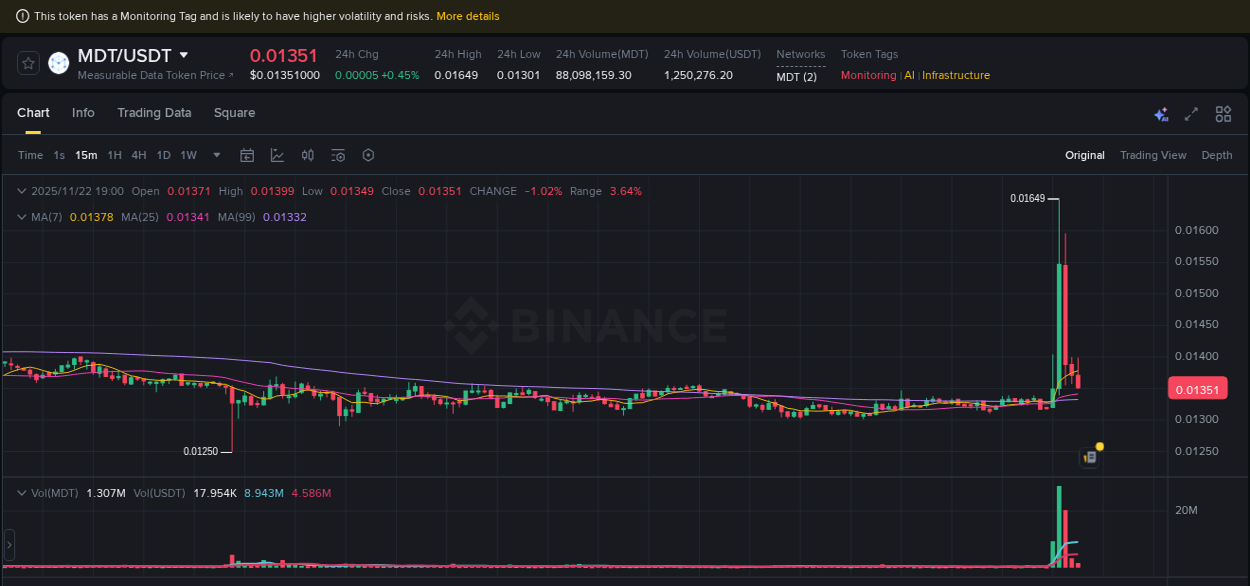Select the 1D timeframe
1250x586 pixels.
pyautogui.click(x=163, y=155)
